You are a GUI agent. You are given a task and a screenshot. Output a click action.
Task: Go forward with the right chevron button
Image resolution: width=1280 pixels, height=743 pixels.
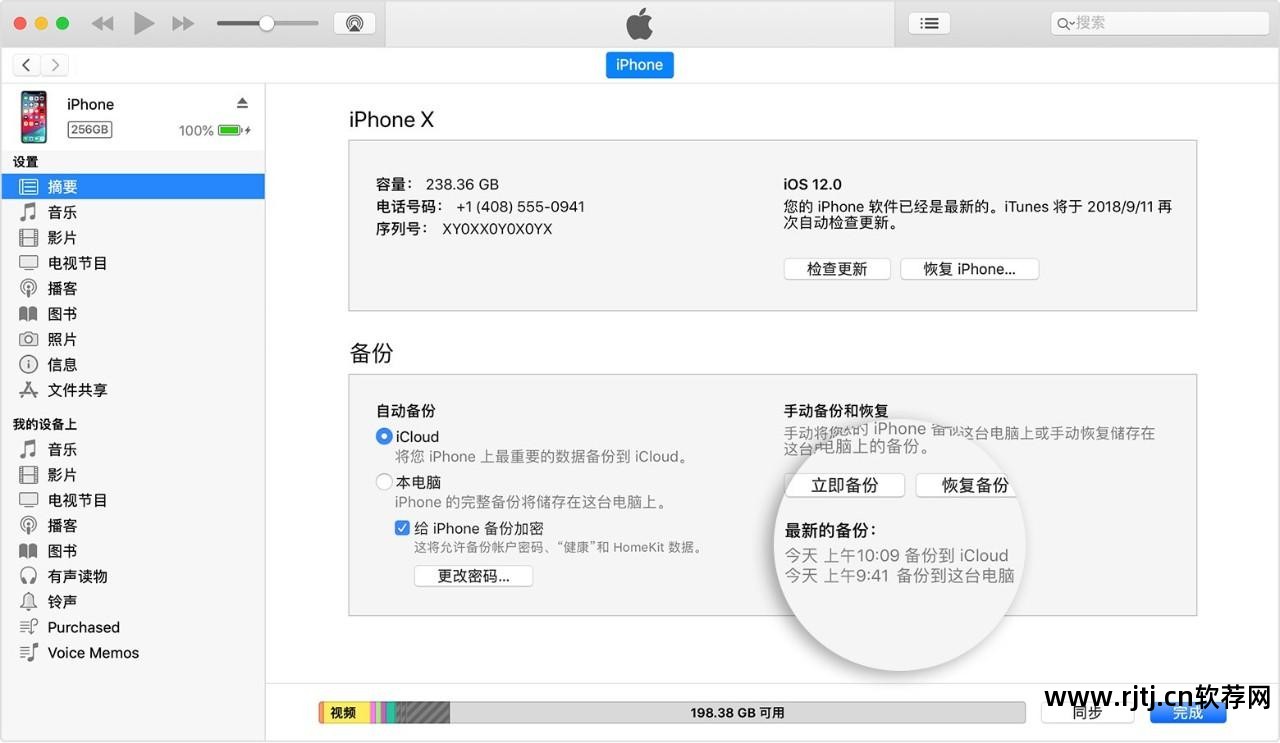point(55,65)
